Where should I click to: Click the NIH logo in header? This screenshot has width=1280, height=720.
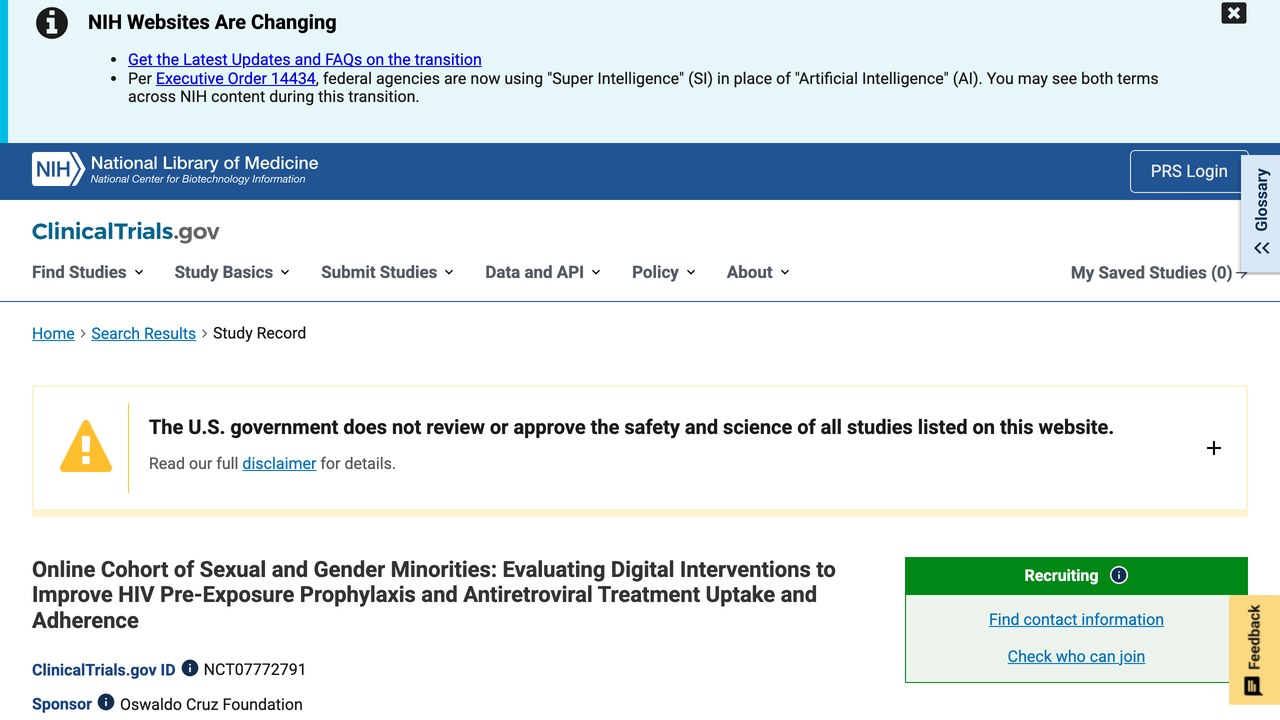[x=58, y=170]
